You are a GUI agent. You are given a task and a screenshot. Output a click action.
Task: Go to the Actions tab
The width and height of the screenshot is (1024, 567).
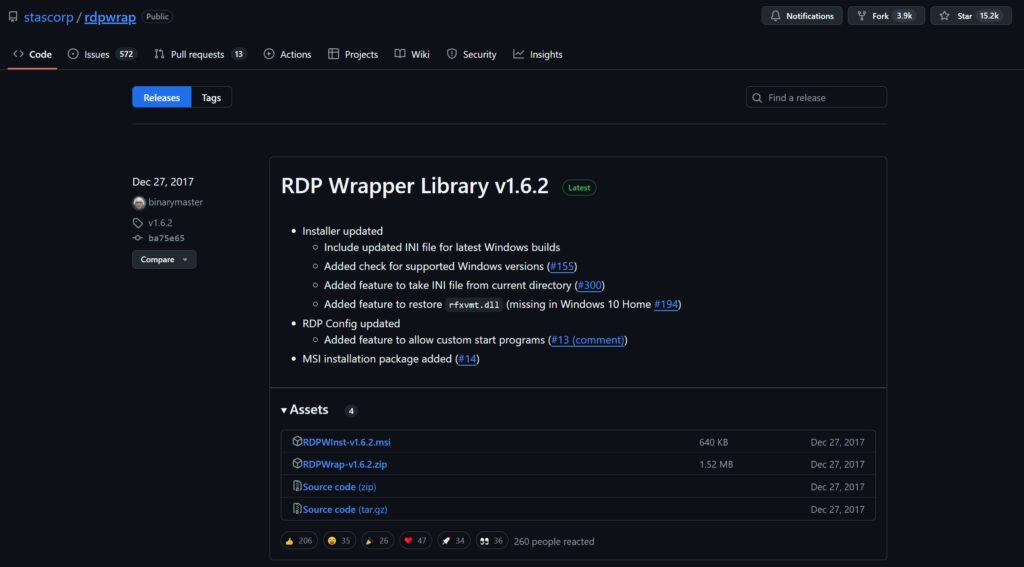point(287,54)
